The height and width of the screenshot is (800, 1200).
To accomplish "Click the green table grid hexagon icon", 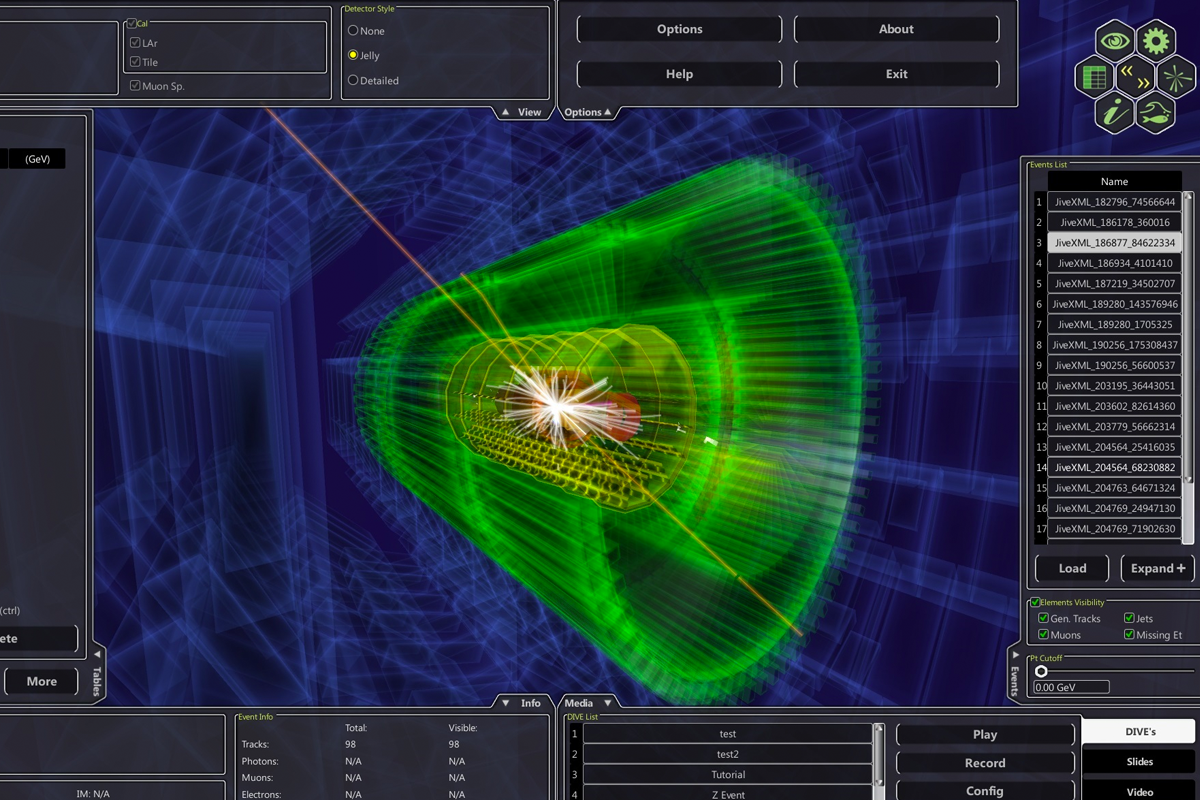I will (1095, 77).
